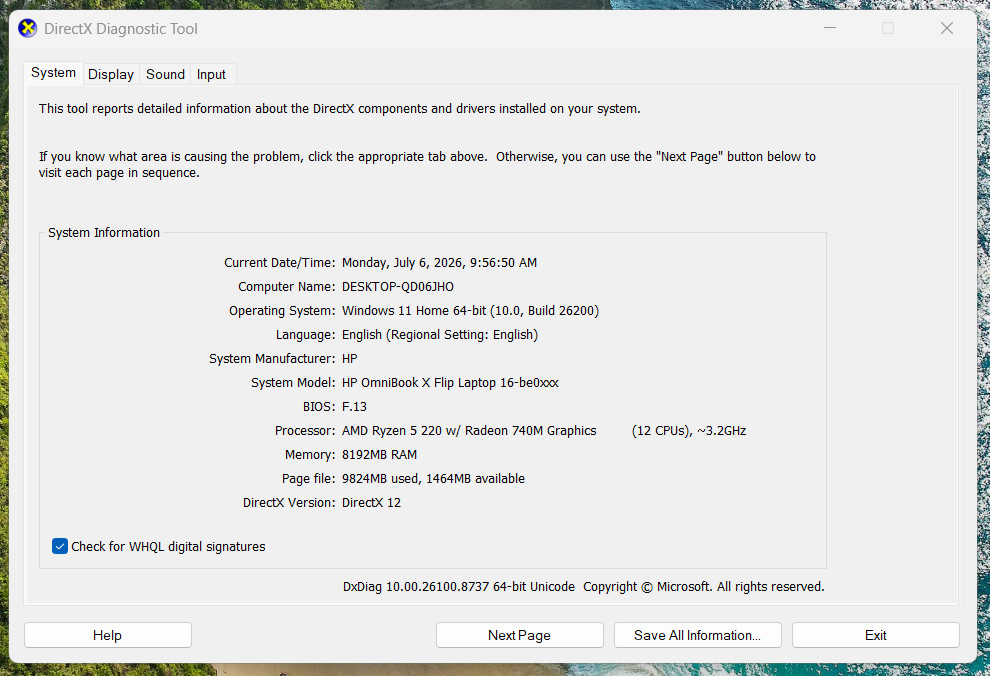The width and height of the screenshot is (990, 676).
Task: Click the computer name DESKTOP-QD06JHO
Action: (x=398, y=287)
